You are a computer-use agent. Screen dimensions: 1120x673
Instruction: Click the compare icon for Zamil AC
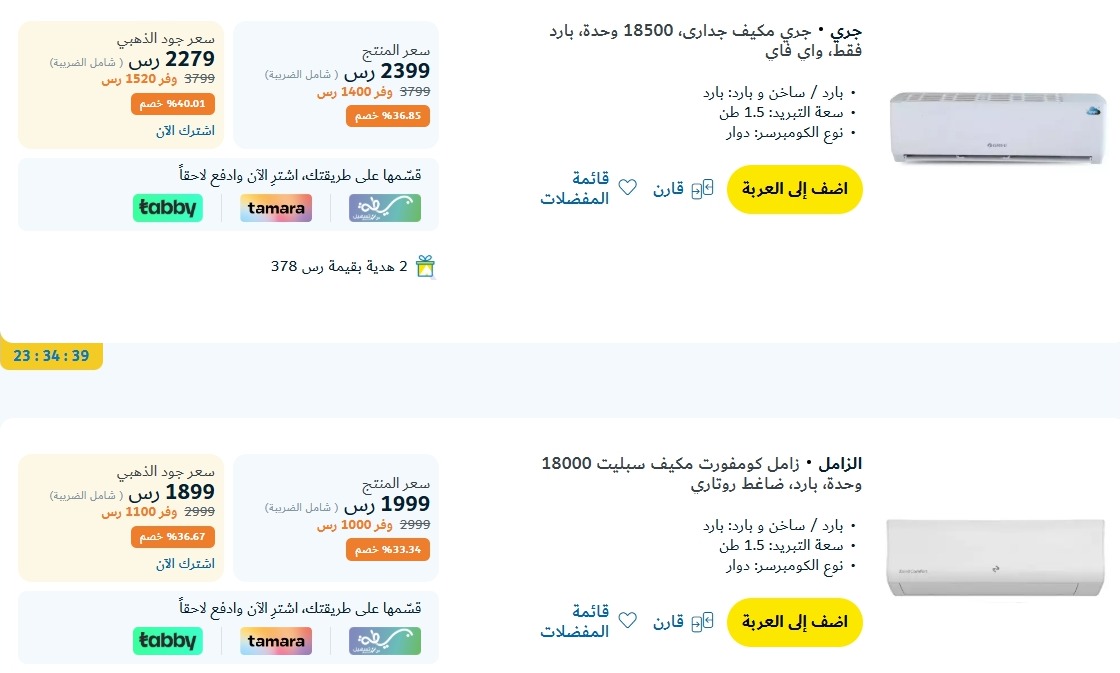706,621
